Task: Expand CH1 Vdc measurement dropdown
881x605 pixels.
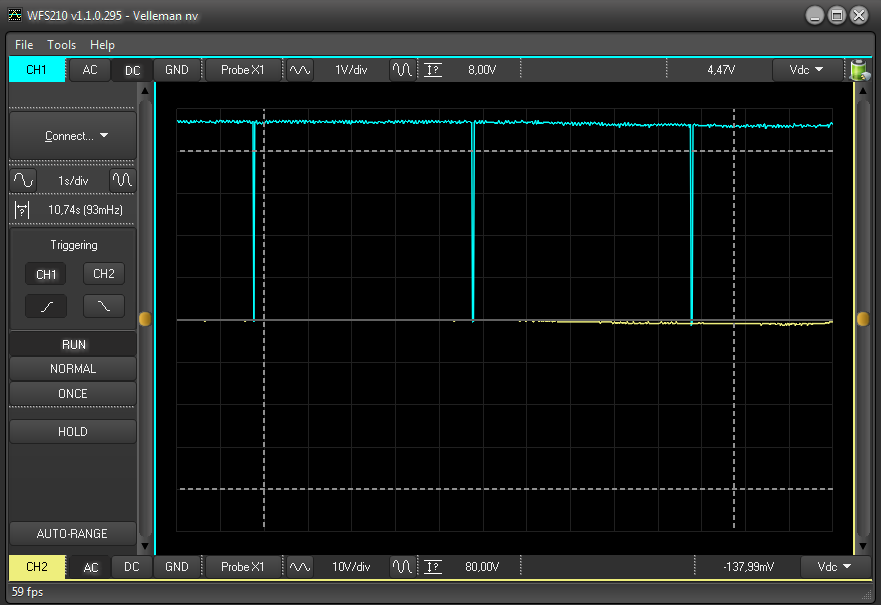Action: point(806,70)
